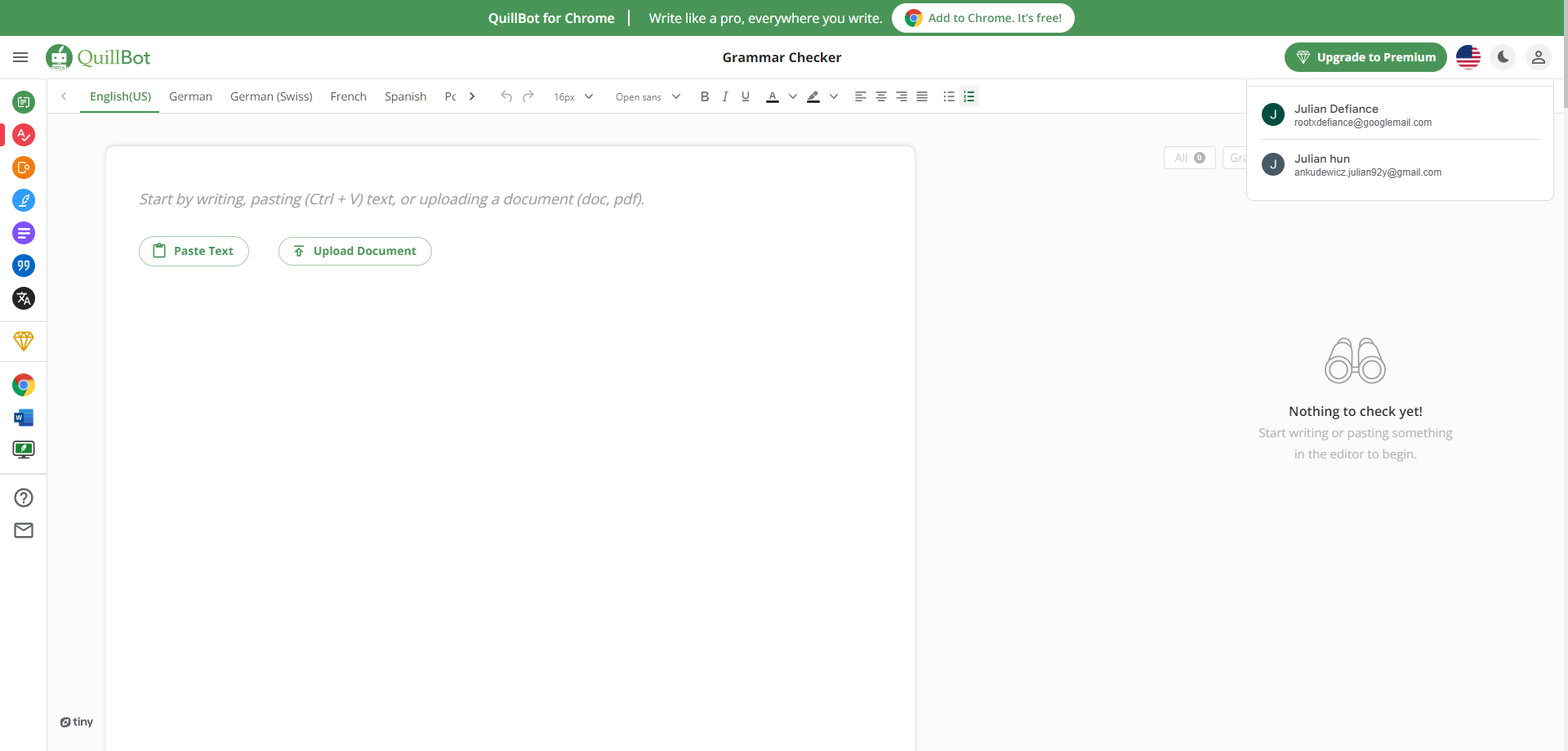
Task: Show previous languages with left chevron
Action: [x=64, y=96]
